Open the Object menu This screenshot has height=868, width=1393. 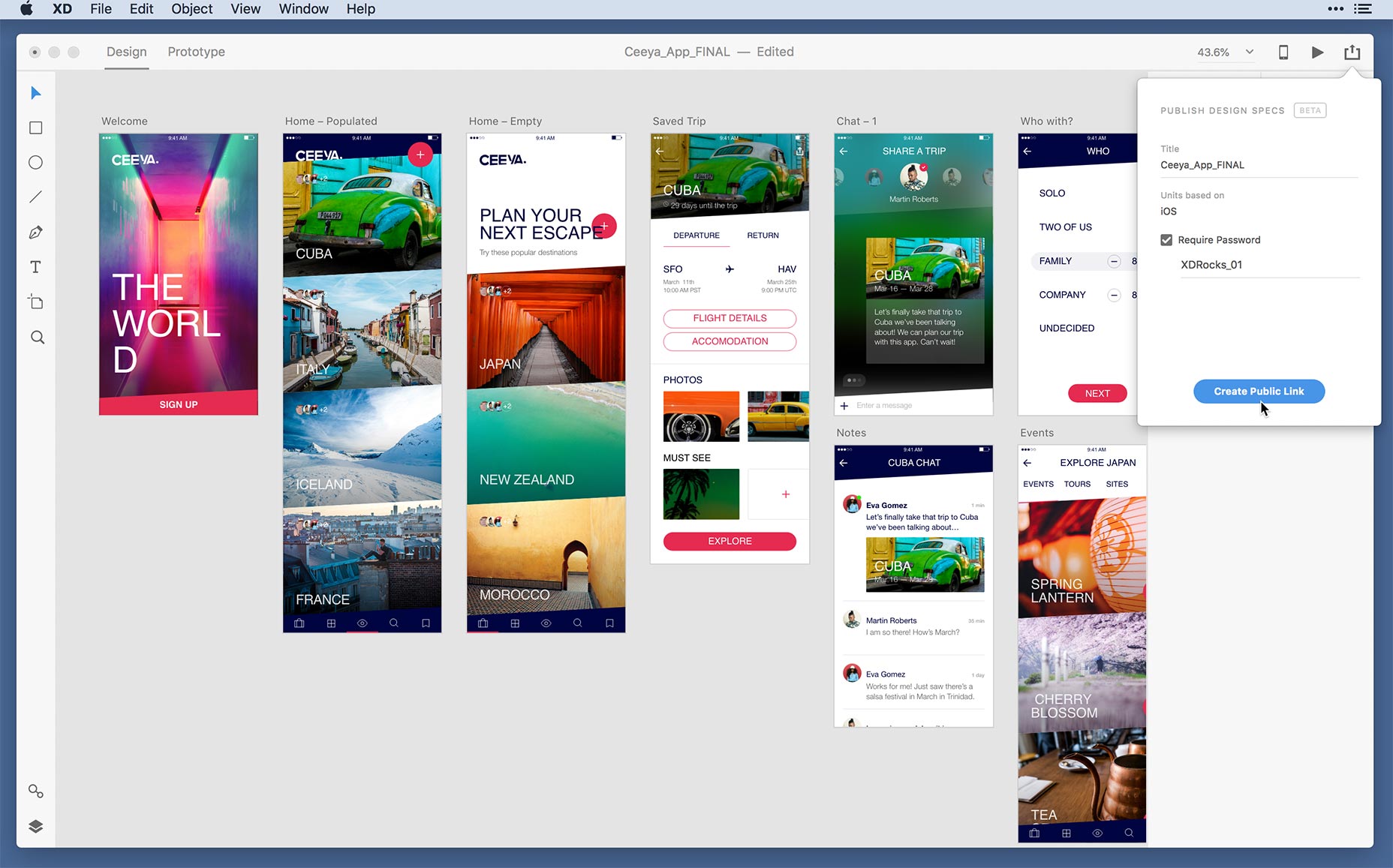[191, 9]
